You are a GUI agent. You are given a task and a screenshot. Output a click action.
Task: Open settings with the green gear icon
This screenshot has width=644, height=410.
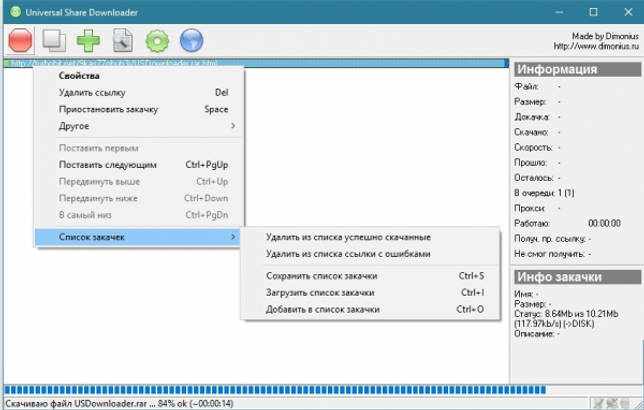click(x=157, y=41)
